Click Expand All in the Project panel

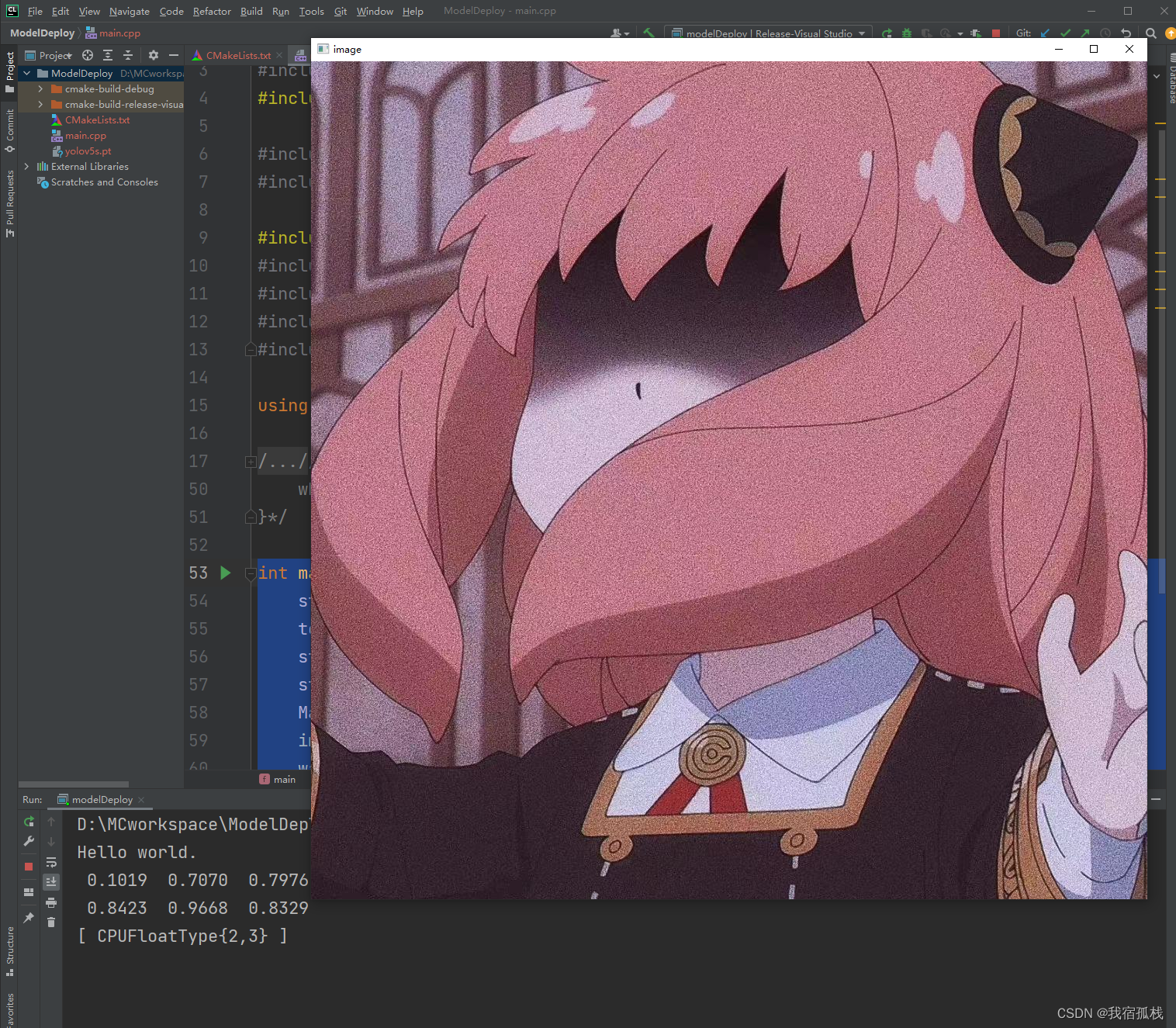pyautogui.click(x=108, y=55)
